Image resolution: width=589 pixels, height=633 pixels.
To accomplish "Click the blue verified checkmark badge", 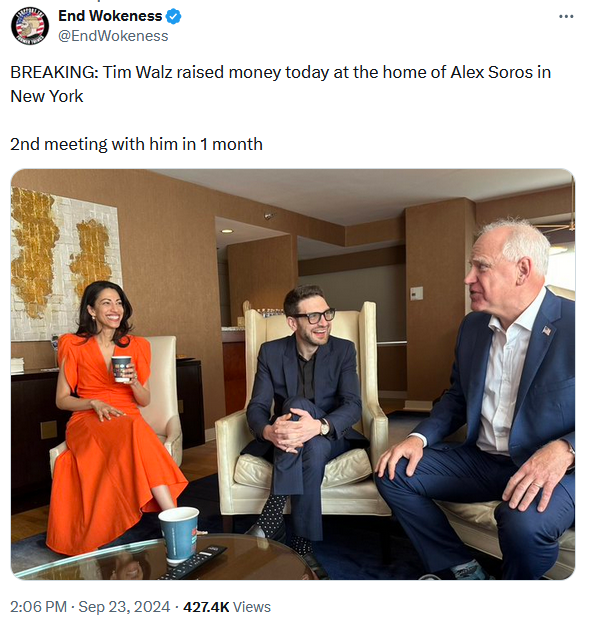I will [x=174, y=17].
